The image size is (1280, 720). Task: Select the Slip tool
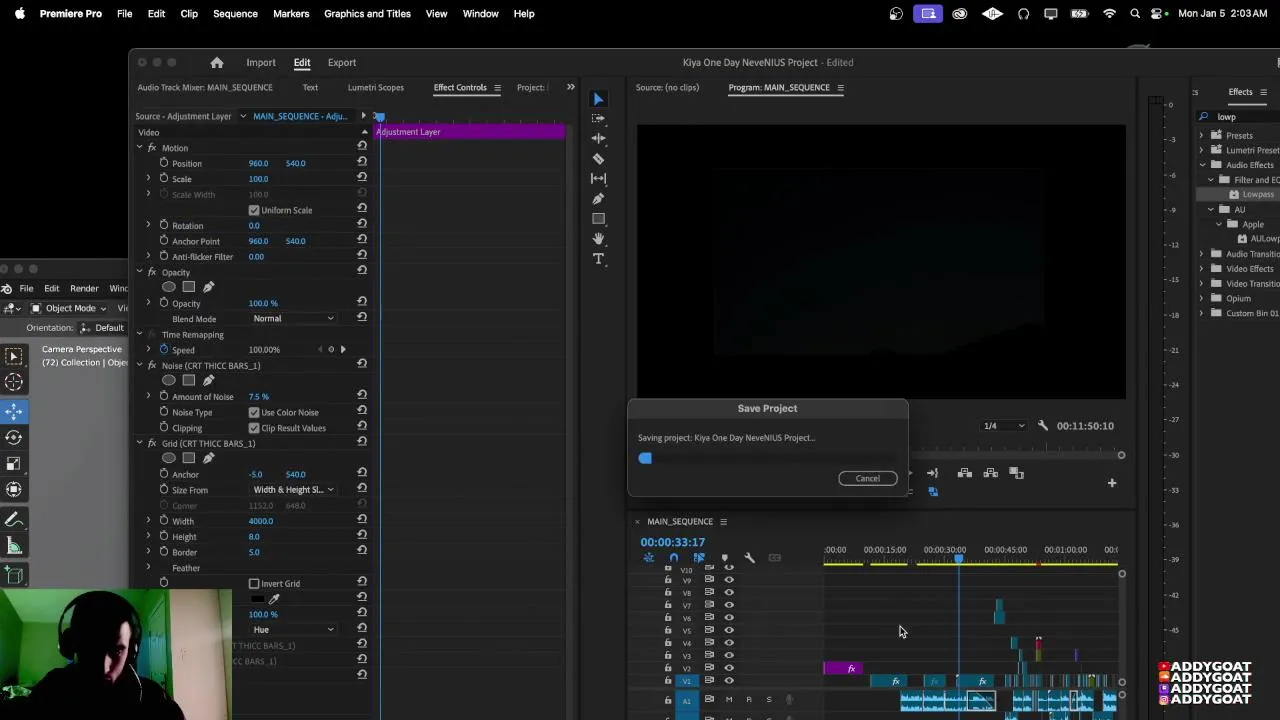598,179
